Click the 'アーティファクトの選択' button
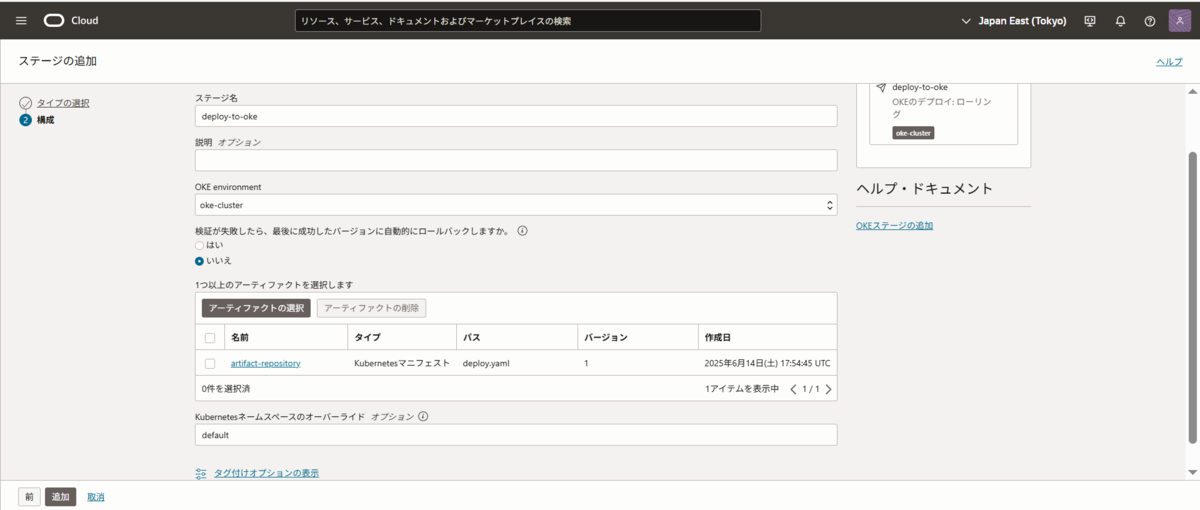This screenshot has height=510, width=1200. tap(256, 308)
